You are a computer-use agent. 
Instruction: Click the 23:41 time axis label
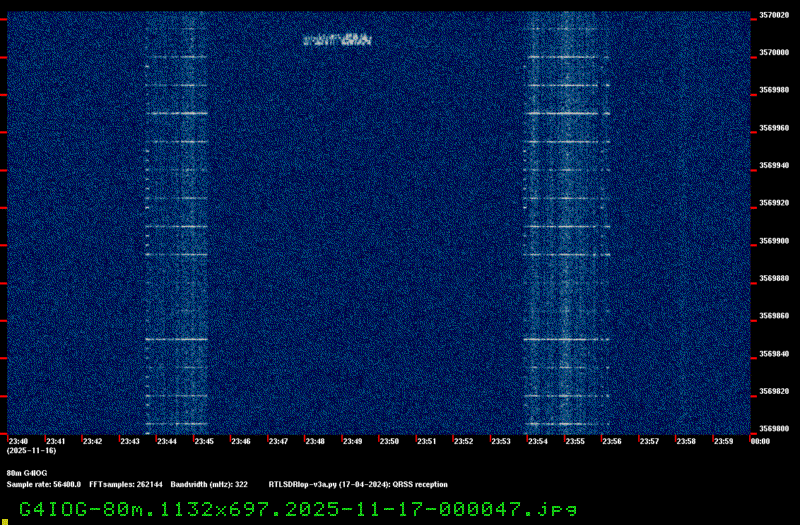(x=55, y=441)
